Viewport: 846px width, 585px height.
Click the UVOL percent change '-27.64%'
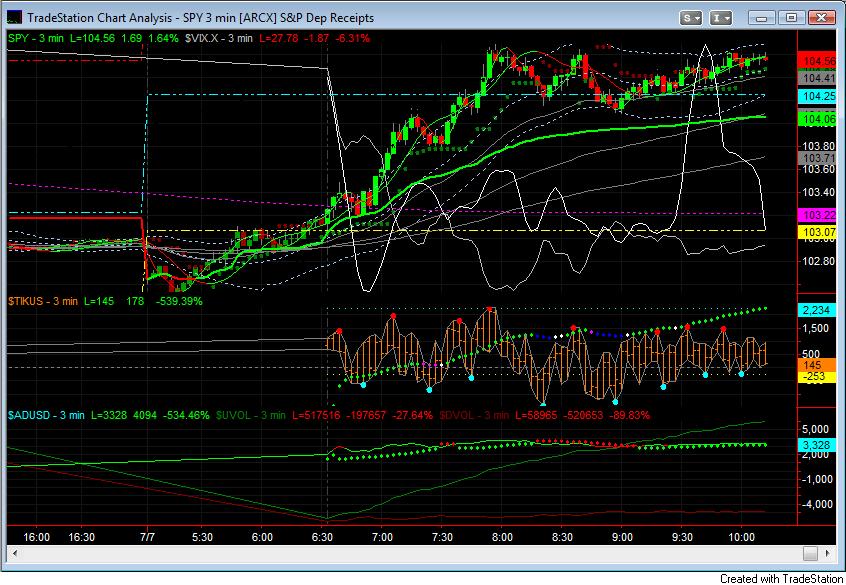[413, 415]
